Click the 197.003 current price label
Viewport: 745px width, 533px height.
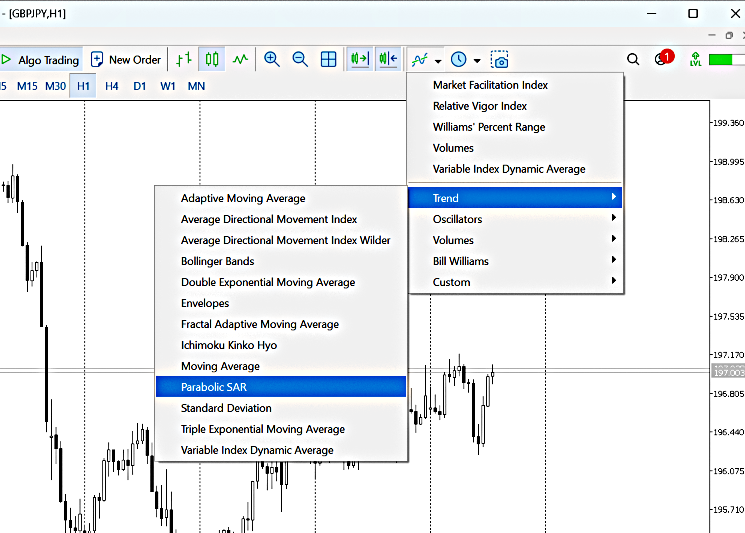728,371
